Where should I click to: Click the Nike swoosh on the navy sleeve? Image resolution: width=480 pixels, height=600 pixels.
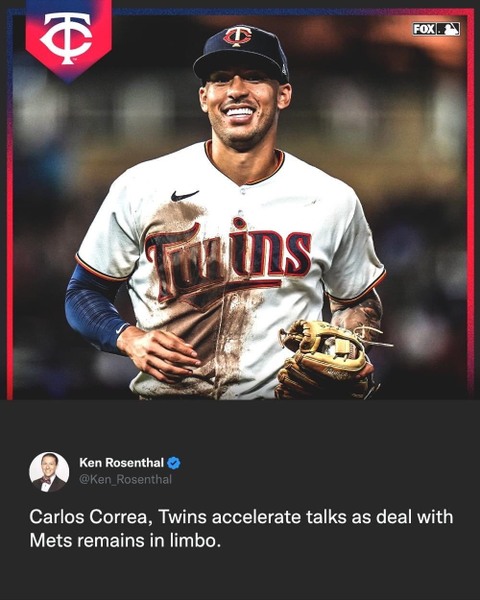tap(122, 329)
